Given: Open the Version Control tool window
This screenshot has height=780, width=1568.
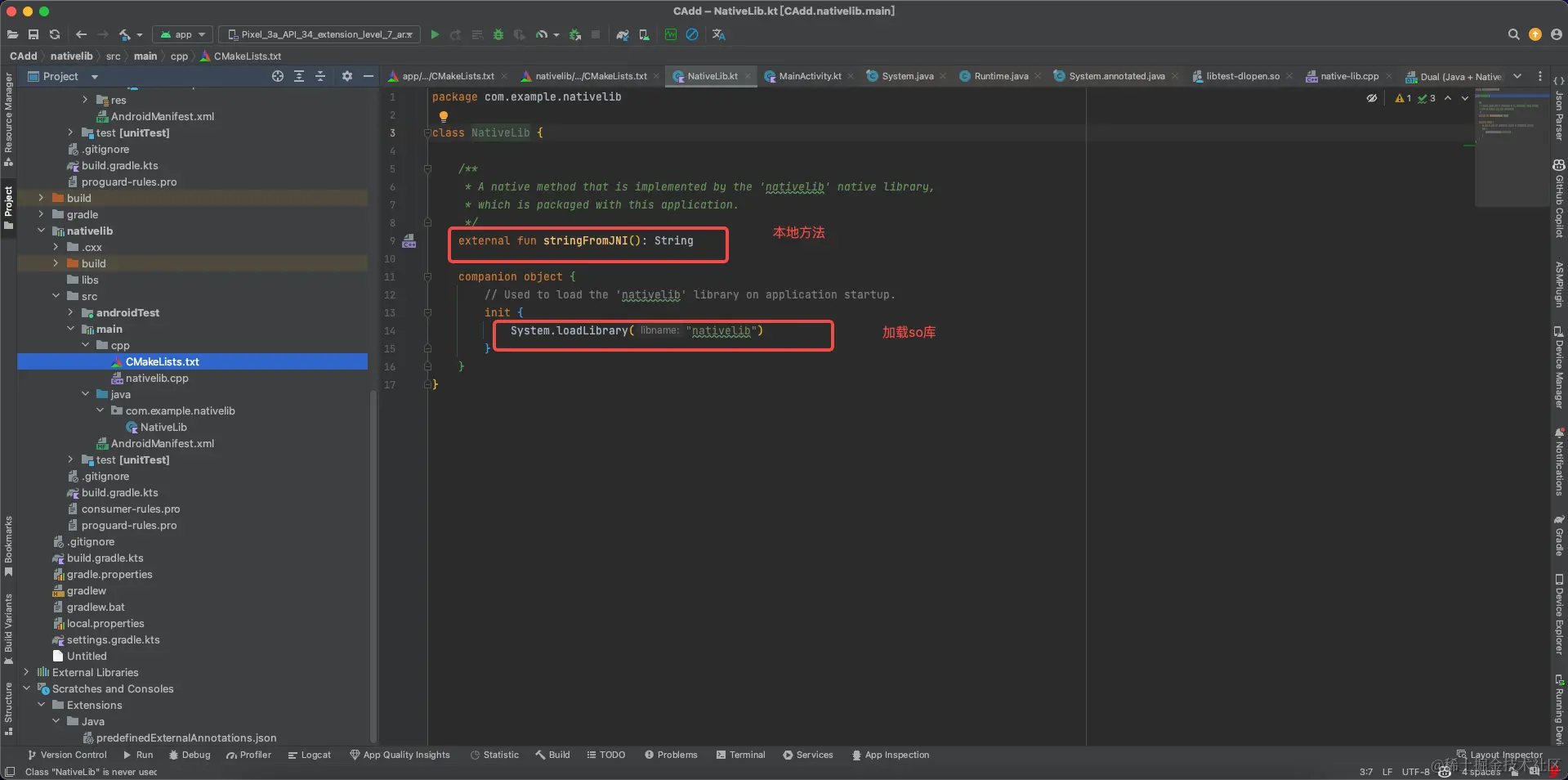Looking at the screenshot, I should (x=67, y=755).
